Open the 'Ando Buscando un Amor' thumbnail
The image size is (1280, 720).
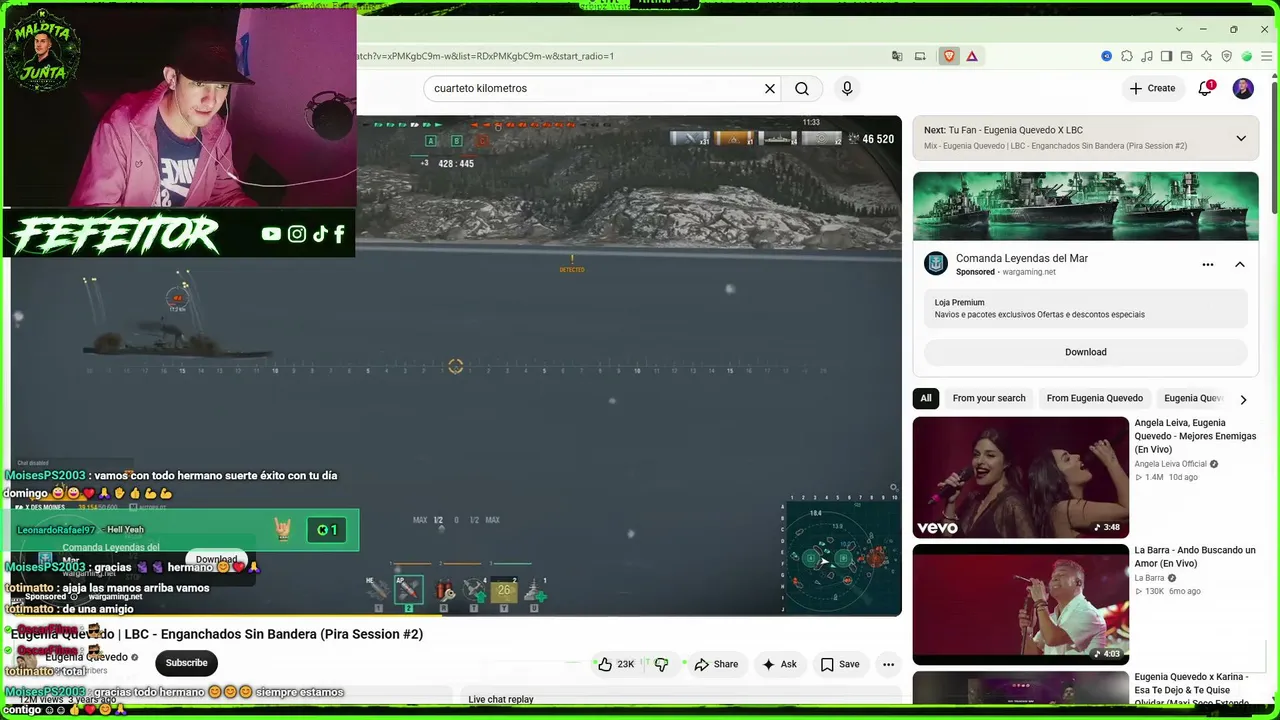[1021, 604]
